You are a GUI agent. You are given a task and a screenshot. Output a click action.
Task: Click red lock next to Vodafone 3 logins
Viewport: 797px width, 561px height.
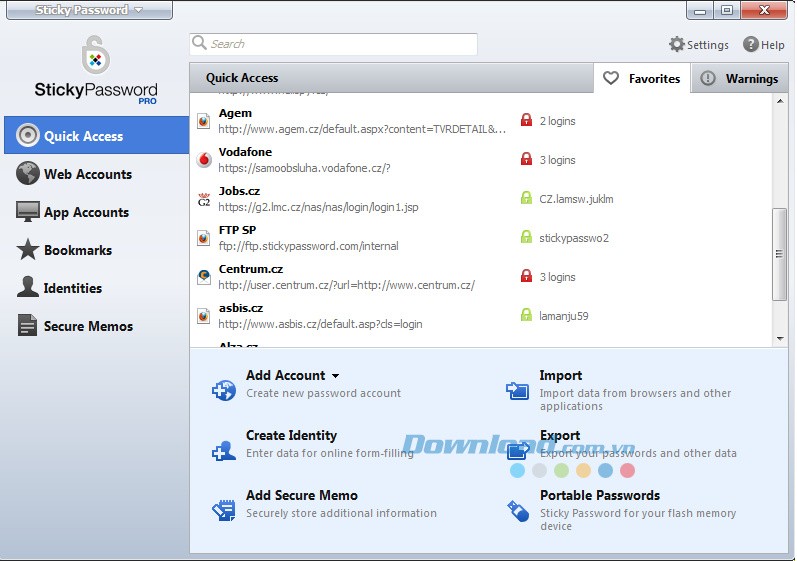tap(527, 159)
